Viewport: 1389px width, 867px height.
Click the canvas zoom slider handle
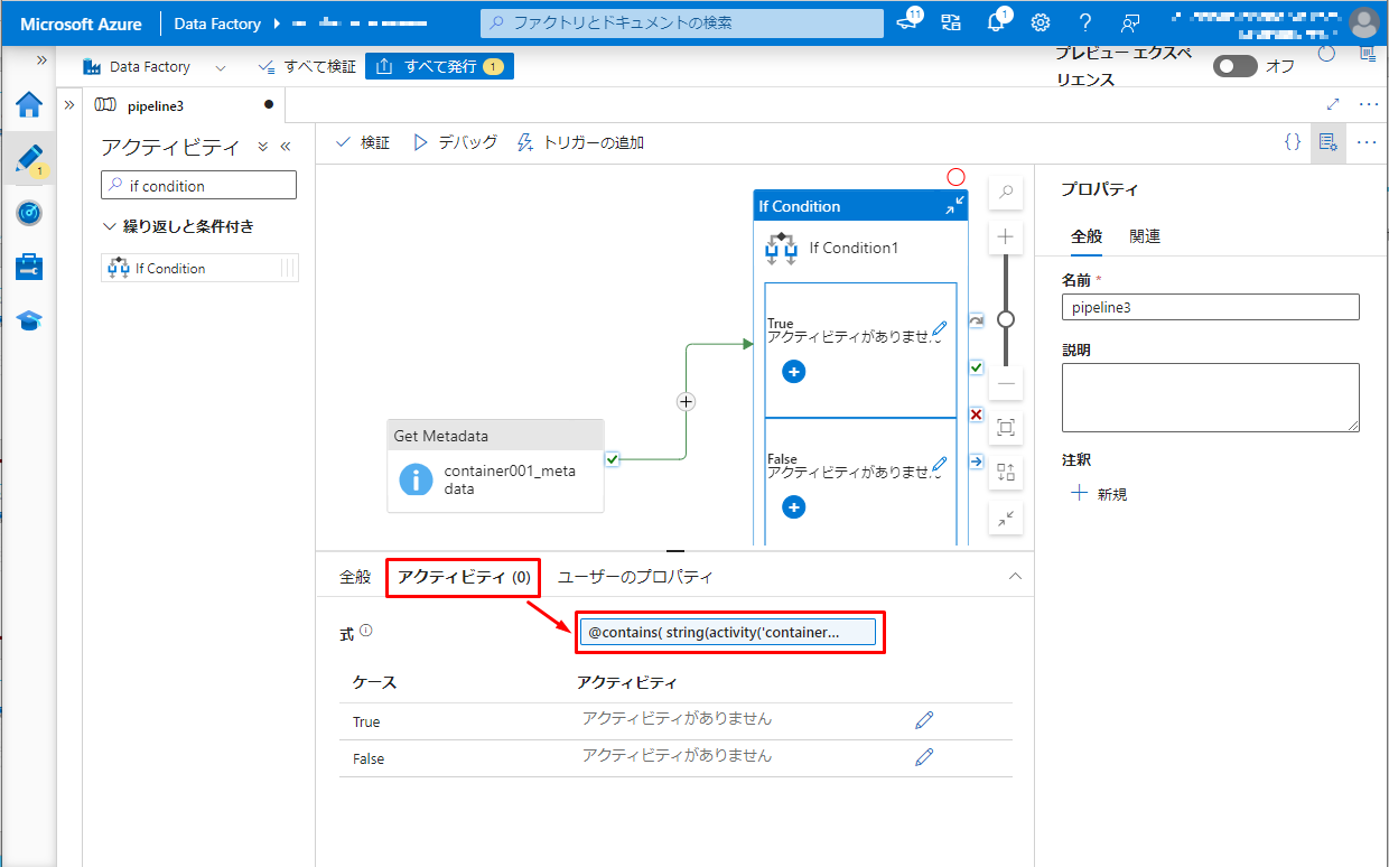click(1006, 320)
